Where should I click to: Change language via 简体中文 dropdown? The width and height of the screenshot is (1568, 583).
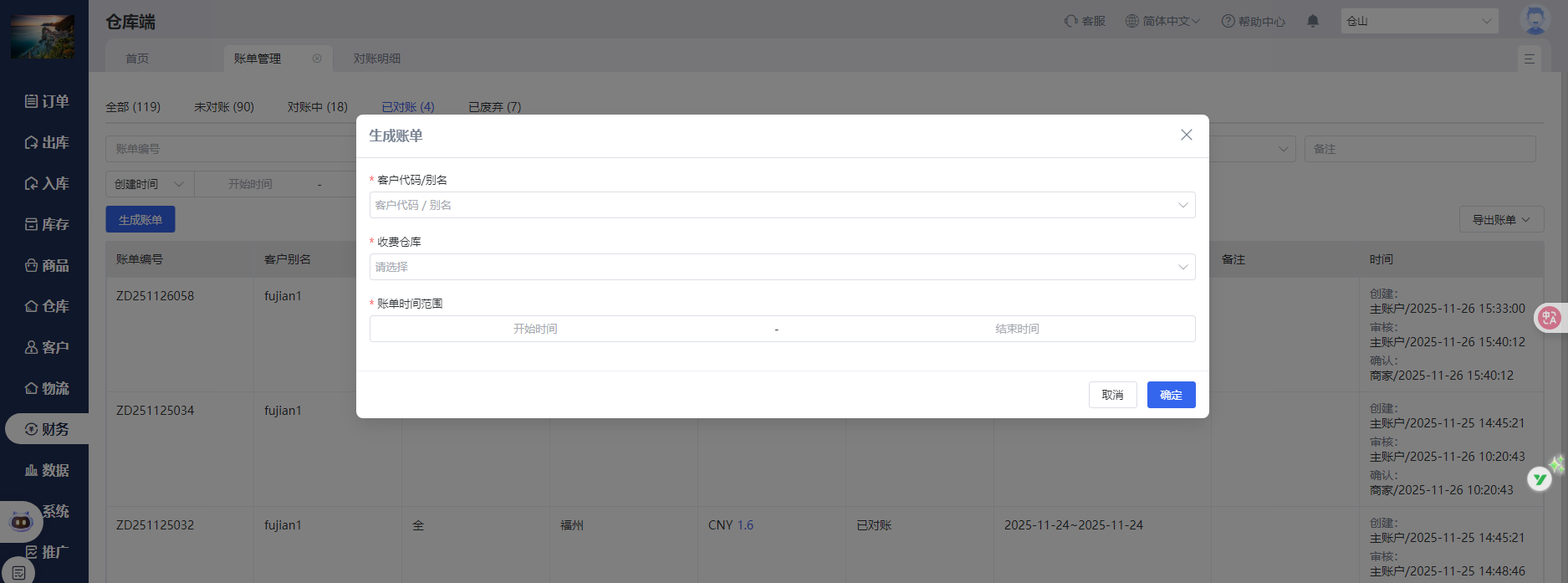pos(1162,21)
